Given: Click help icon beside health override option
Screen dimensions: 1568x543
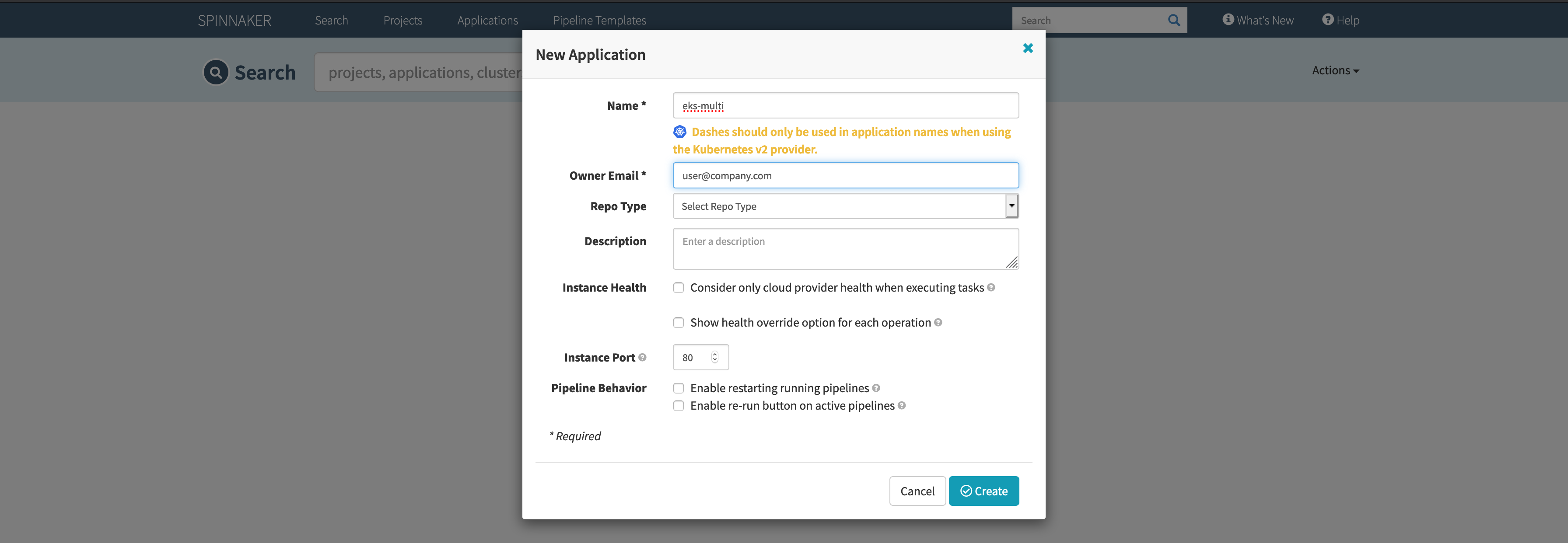Looking at the screenshot, I should (x=938, y=322).
